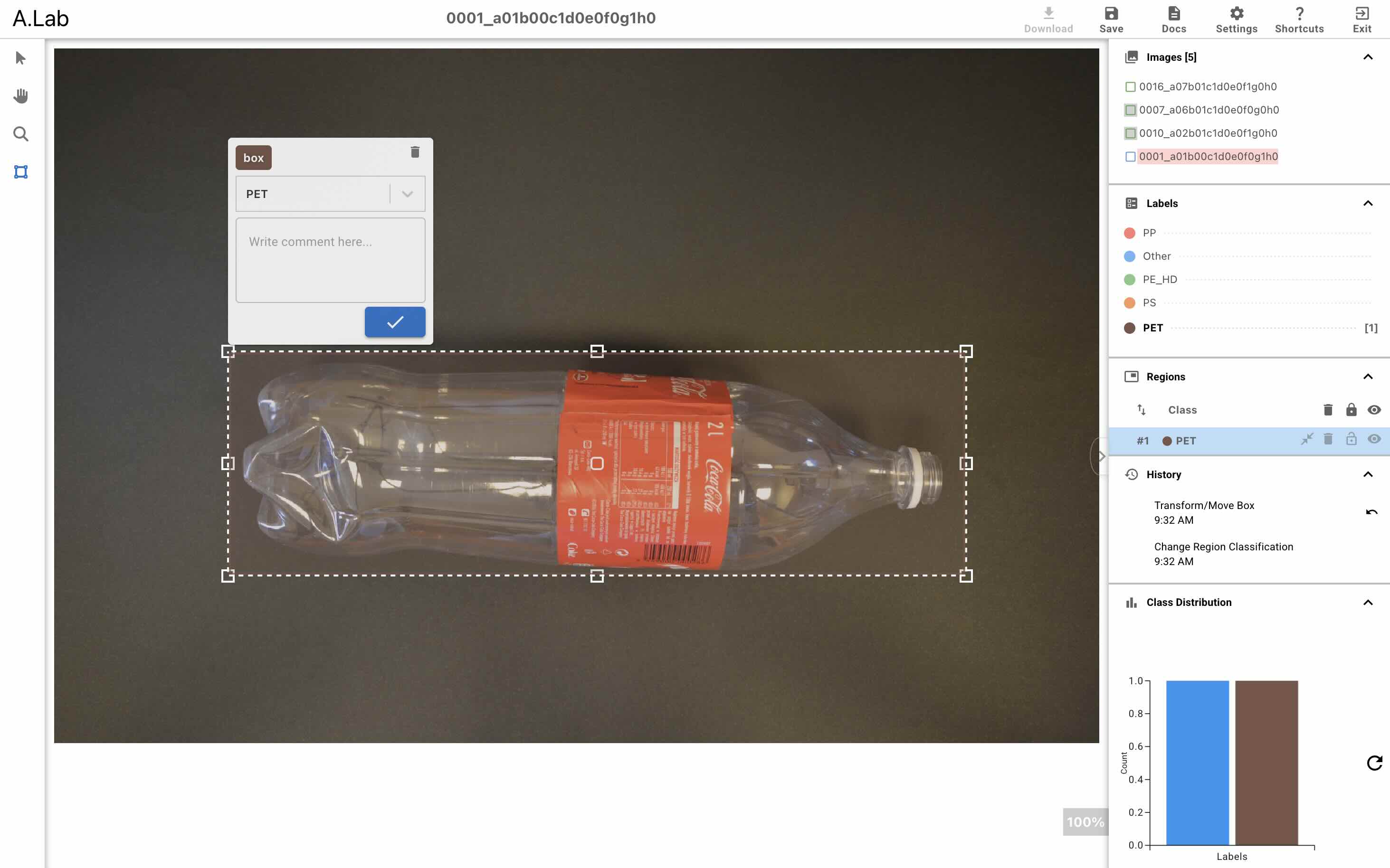This screenshot has width=1390, height=868.
Task: Select the PE_HD label color dot
Action: point(1129,280)
